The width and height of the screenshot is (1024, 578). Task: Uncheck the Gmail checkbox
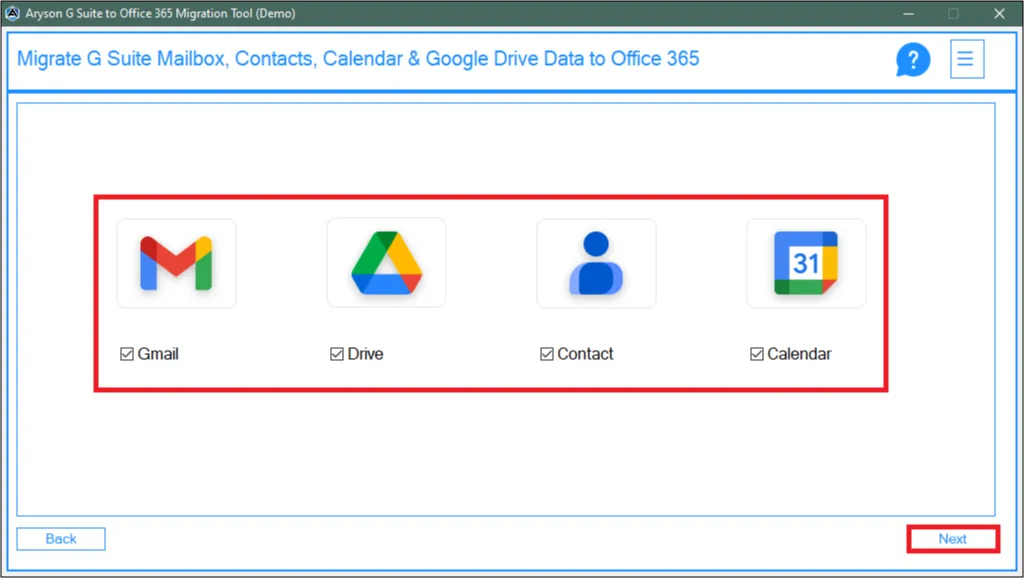point(127,354)
